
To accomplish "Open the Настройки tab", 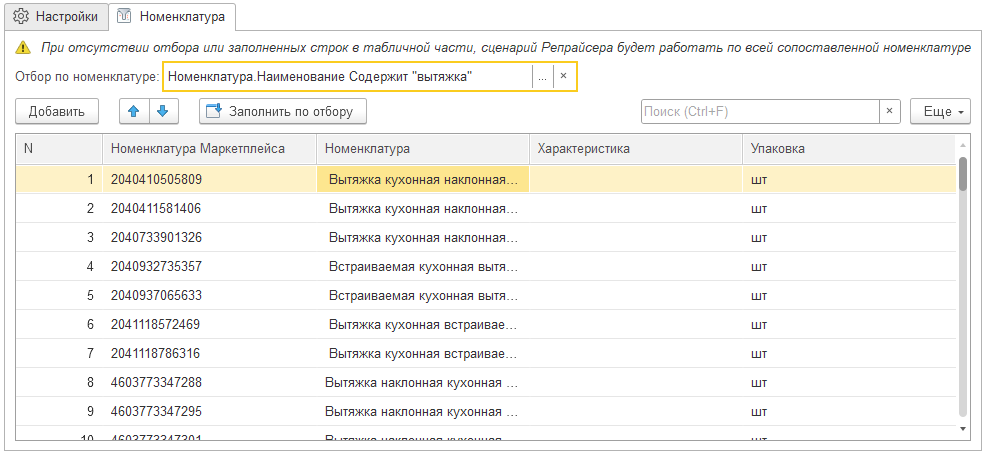I will point(55,16).
